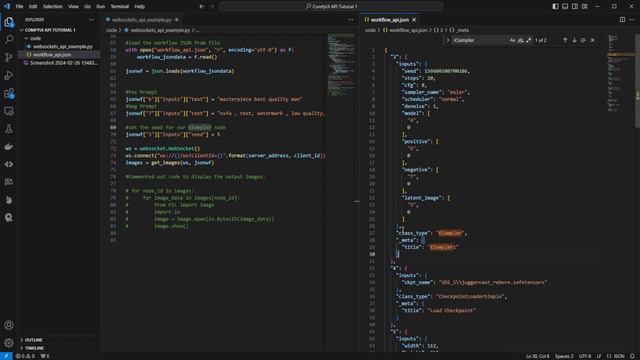Open the Run menu
The height and width of the screenshot is (360, 640).
click(101, 7)
